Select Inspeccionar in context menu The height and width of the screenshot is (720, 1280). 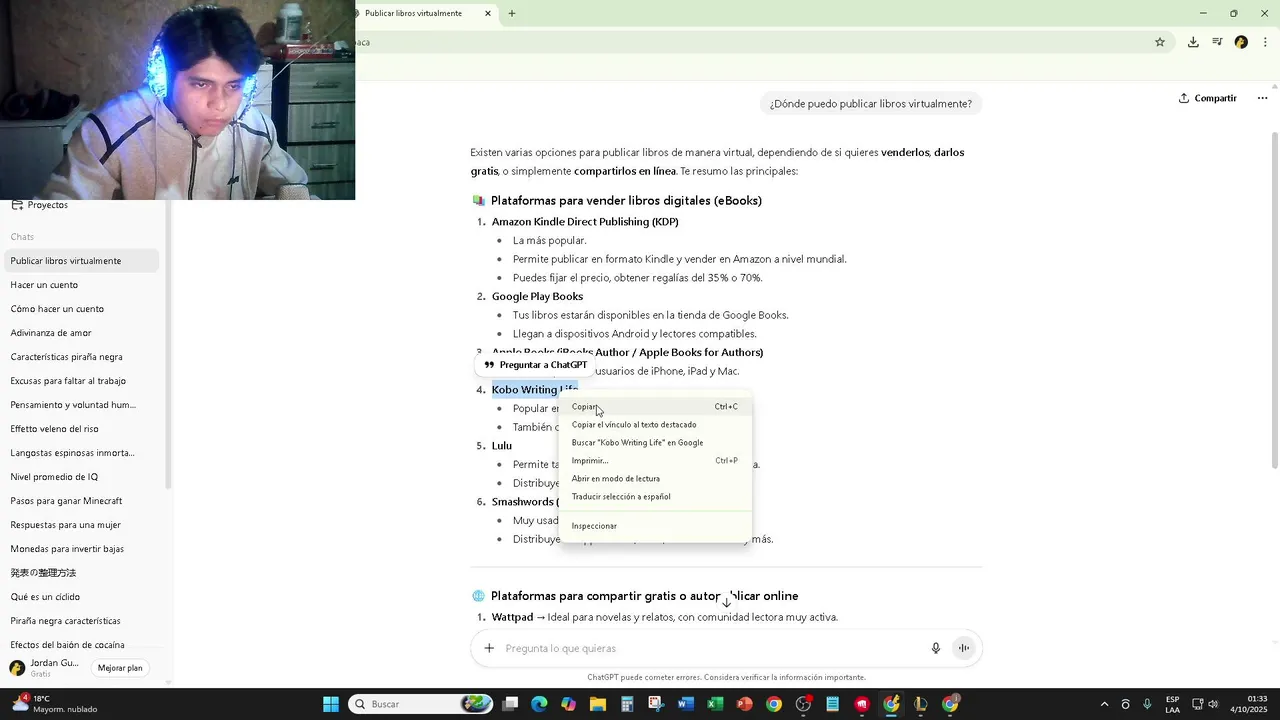(655, 526)
